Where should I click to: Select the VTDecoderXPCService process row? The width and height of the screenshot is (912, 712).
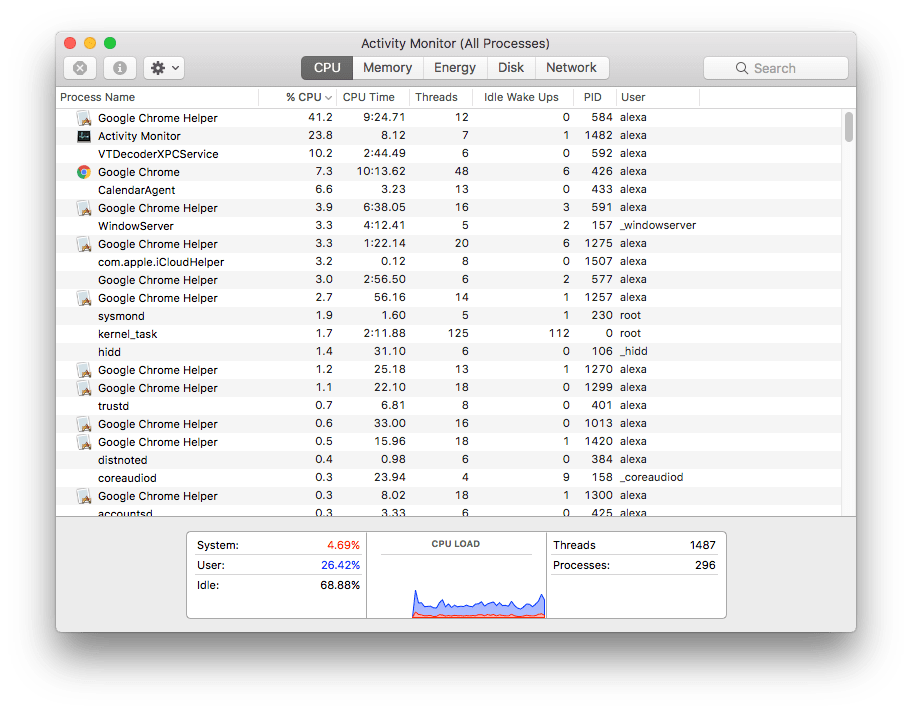[448, 154]
